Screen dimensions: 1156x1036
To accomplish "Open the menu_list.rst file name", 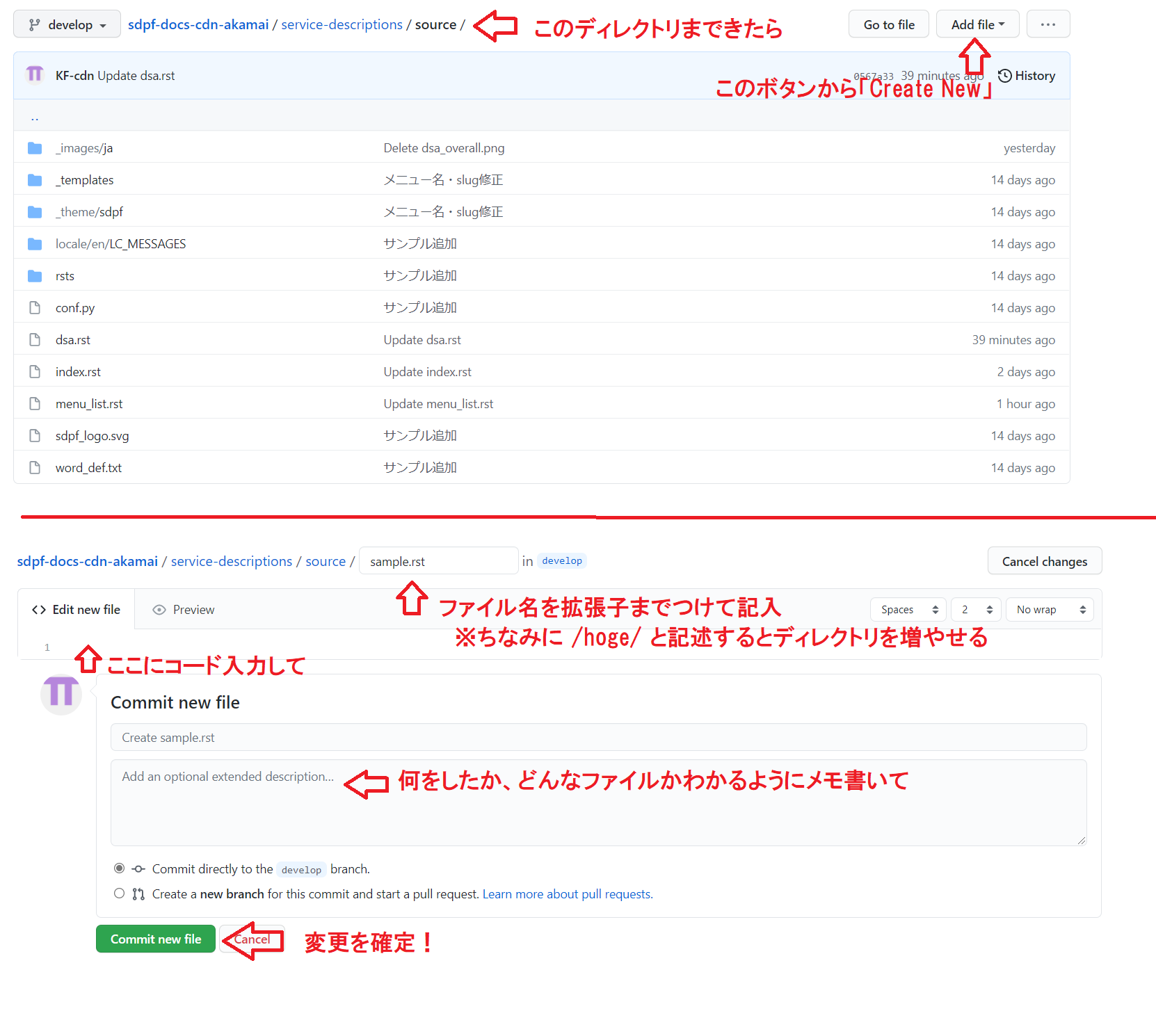I will pos(89,404).
